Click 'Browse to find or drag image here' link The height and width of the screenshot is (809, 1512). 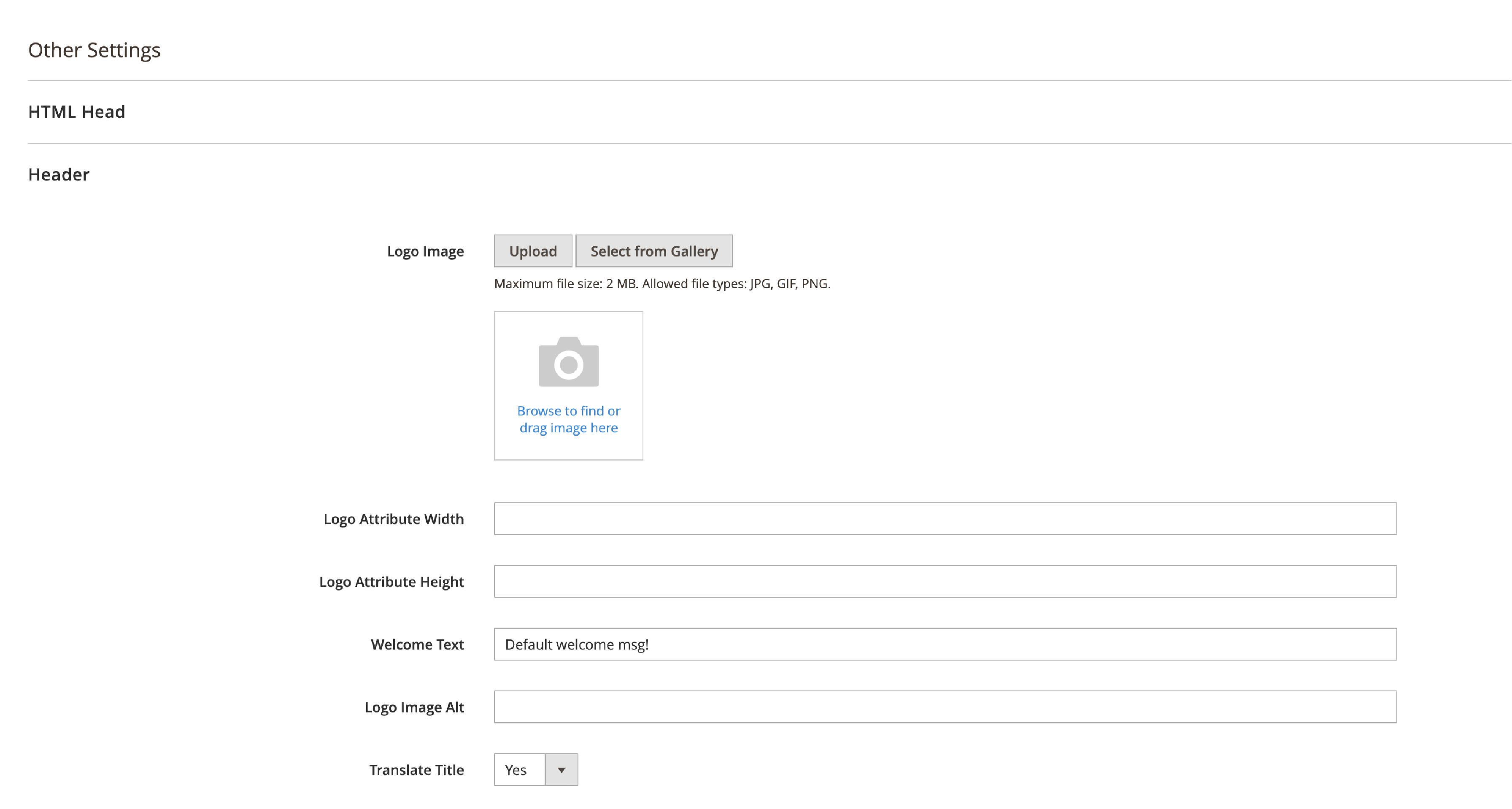coord(569,419)
